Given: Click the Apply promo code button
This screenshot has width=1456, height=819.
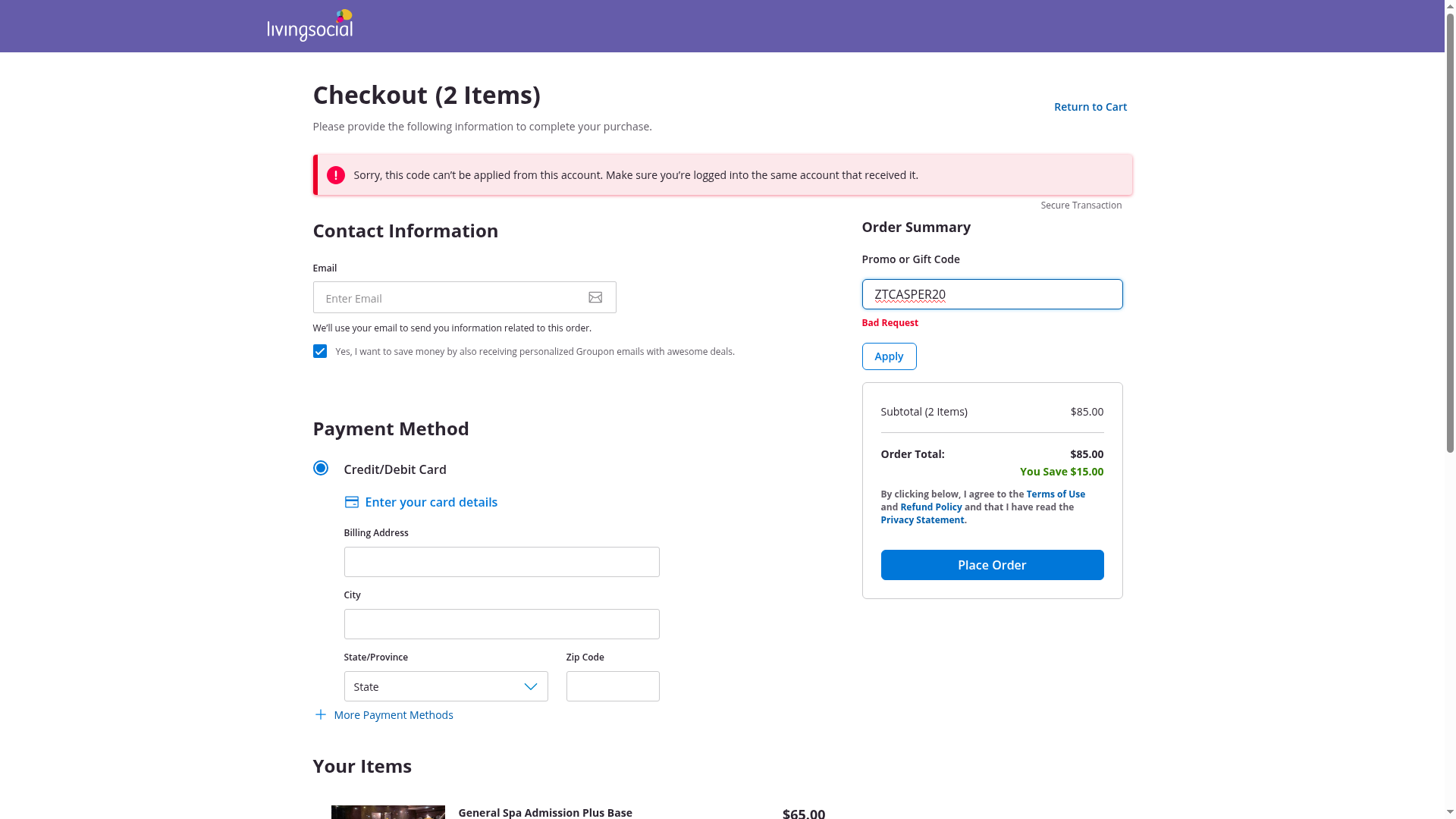Looking at the screenshot, I should click(889, 356).
